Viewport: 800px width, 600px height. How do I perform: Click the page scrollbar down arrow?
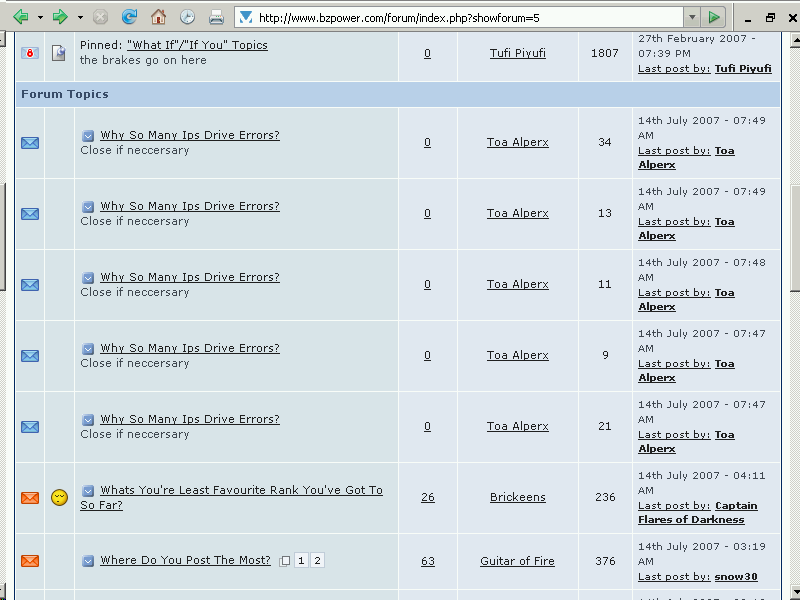[x=795, y=591]
